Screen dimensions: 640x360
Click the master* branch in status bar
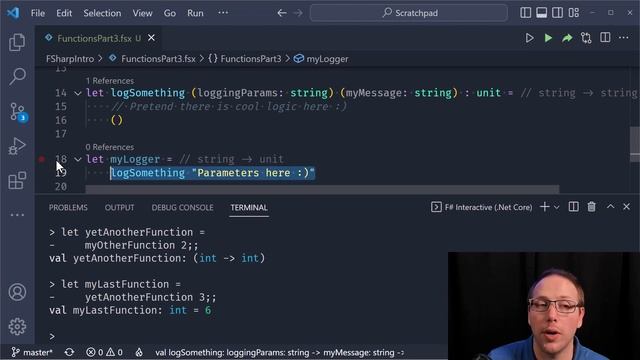point(32,352)
